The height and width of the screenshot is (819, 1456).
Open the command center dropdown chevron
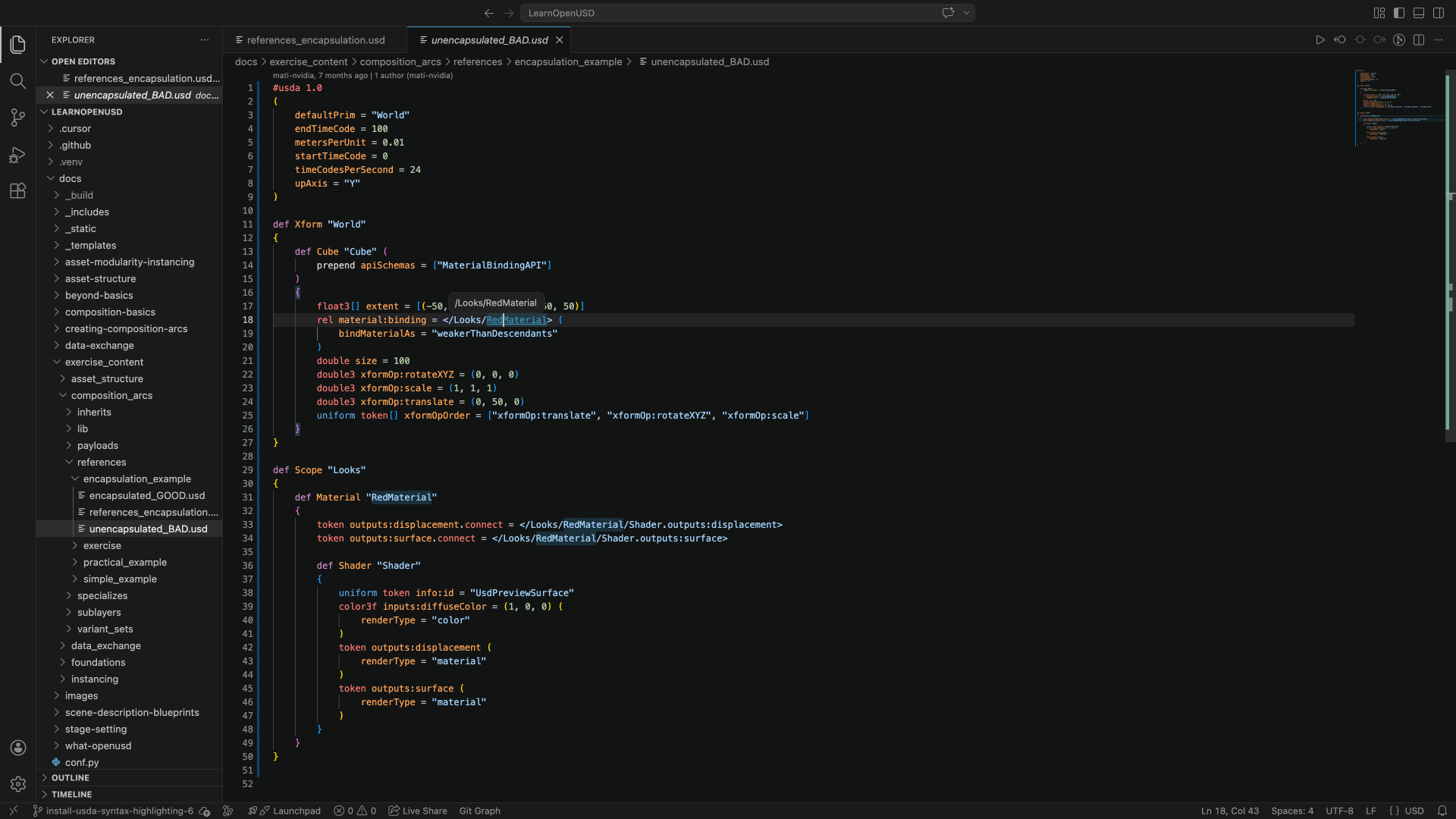(x=966, y=13)
